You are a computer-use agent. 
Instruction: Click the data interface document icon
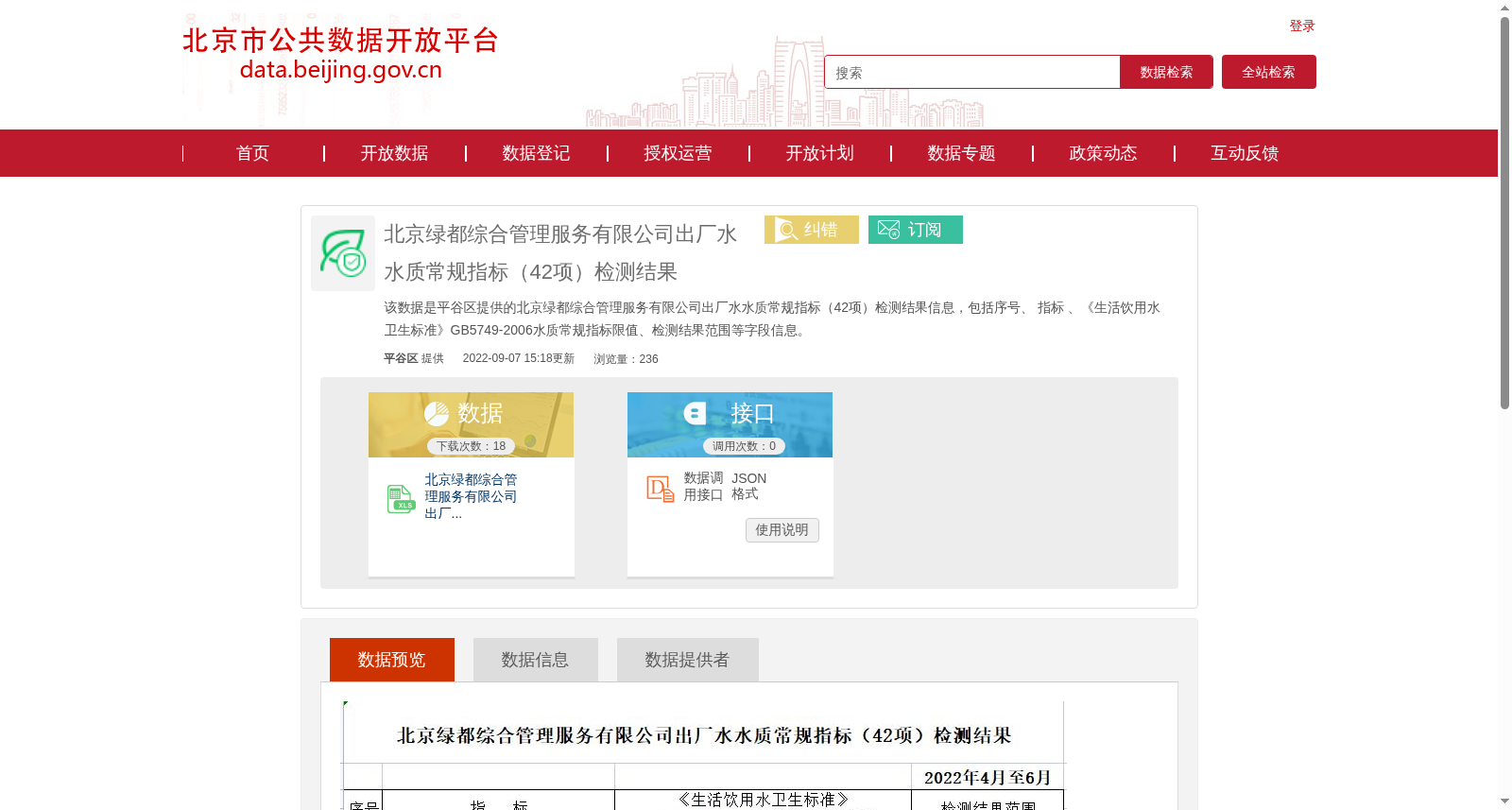pos(660,488)
